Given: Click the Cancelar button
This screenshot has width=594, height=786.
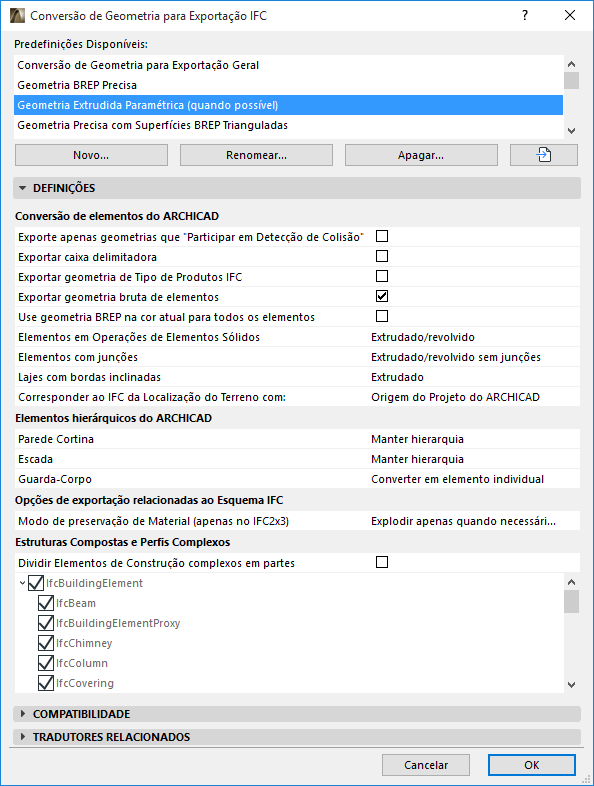Looking at the screenshot, I should [426, 765].
